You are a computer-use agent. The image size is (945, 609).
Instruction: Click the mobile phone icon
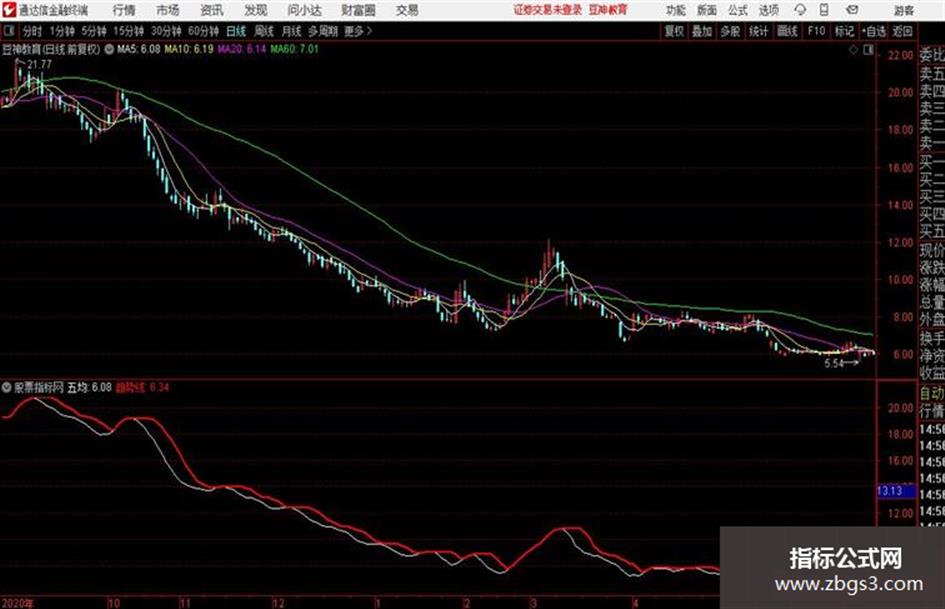click(824, 10)
